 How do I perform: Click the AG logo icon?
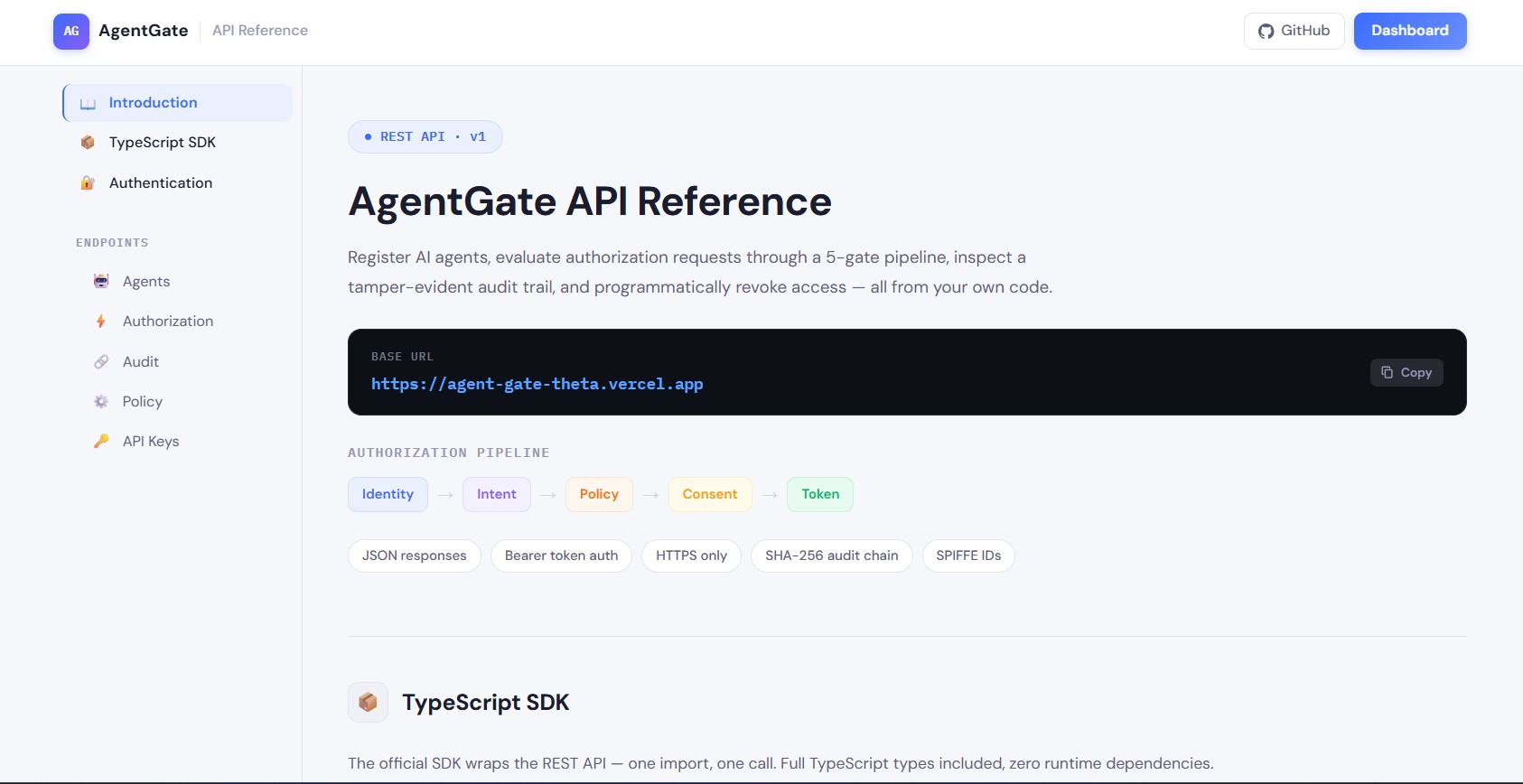click(x=71, y=31)
